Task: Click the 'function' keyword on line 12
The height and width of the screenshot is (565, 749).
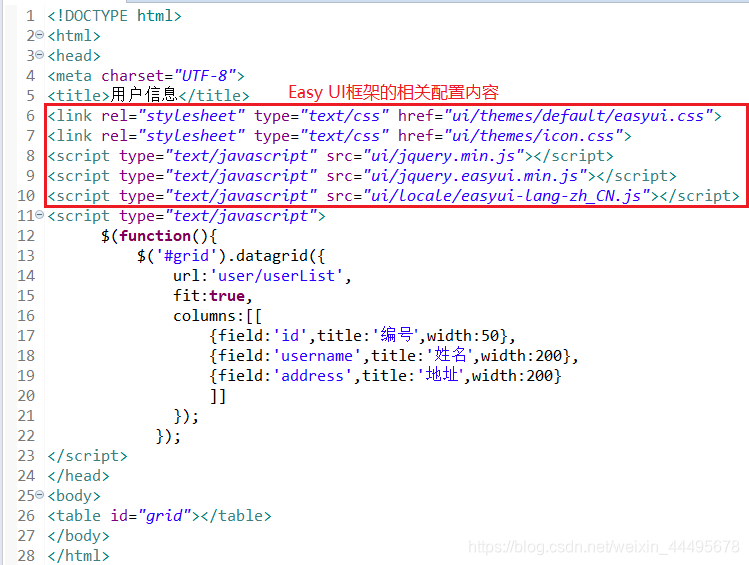Action: pyautogui.click(x=155, y=235)
